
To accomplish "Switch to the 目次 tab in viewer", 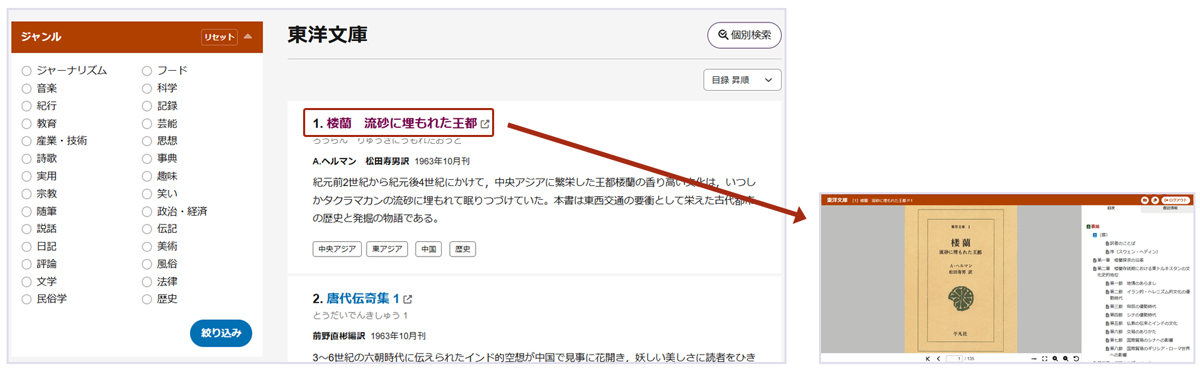I will coord(1111,207).
